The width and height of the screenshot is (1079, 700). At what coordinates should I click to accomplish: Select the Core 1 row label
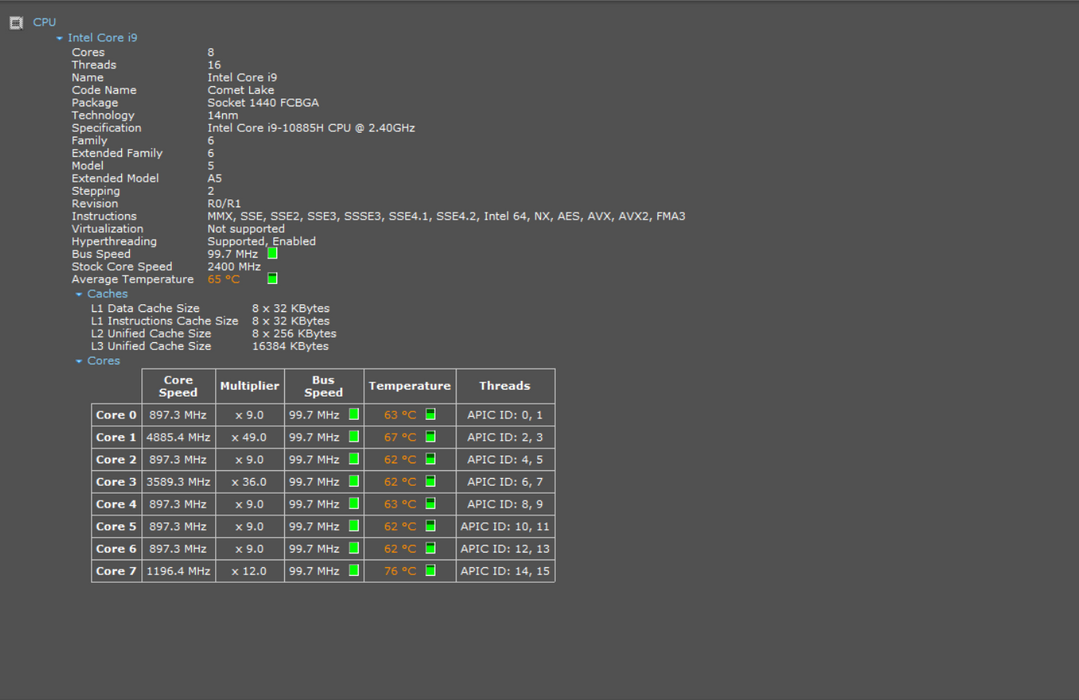[116, 437]
